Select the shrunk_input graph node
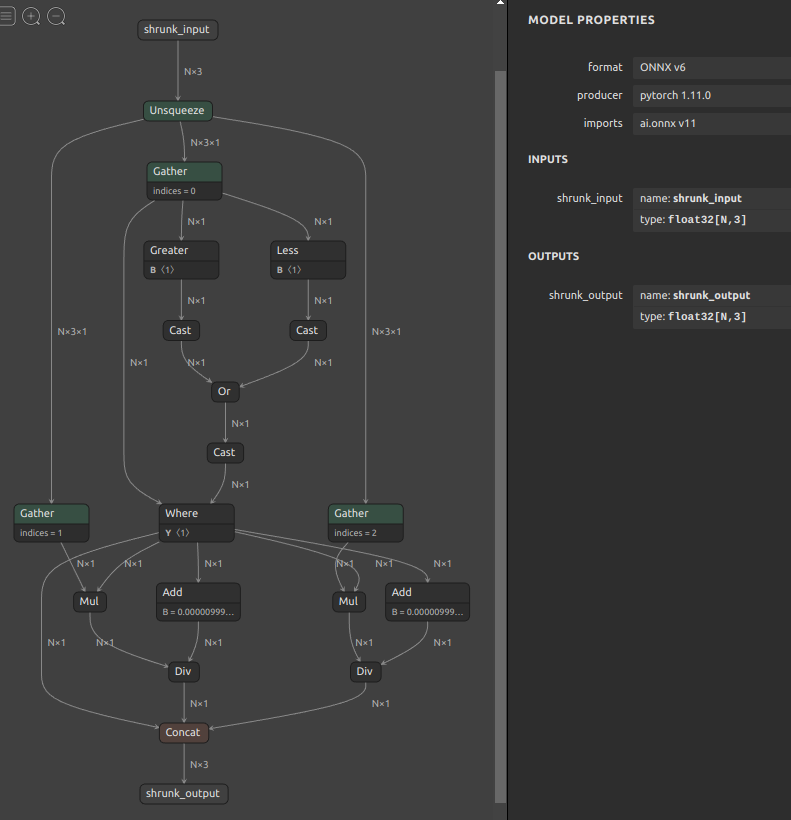The image size is (791, 820). pos(178,30)
